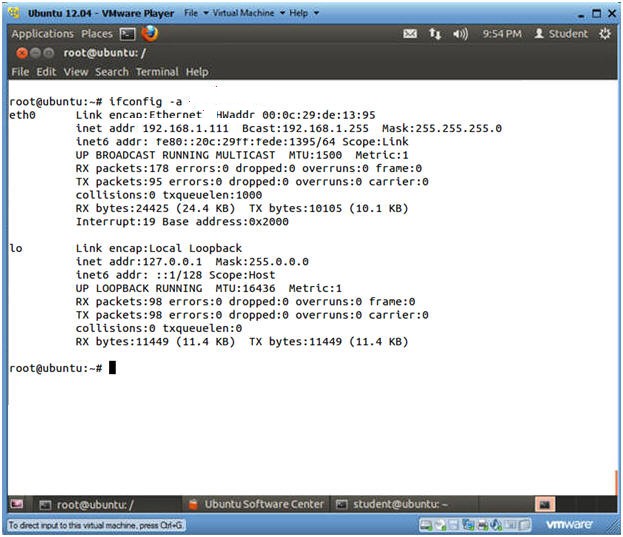The height and width of the screenshot is (537, 623).
Task: Click the Student user account indicator
Action: (x=560, y=34)
